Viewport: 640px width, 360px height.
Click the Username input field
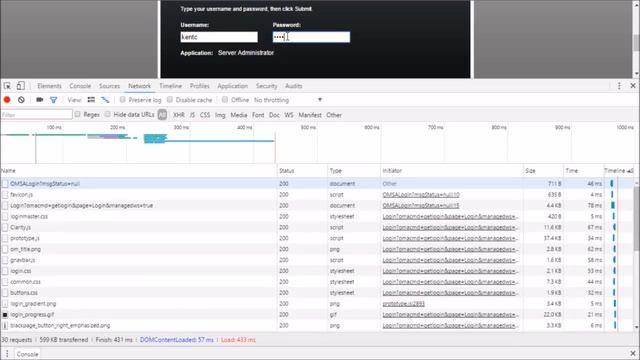[219, 37]
